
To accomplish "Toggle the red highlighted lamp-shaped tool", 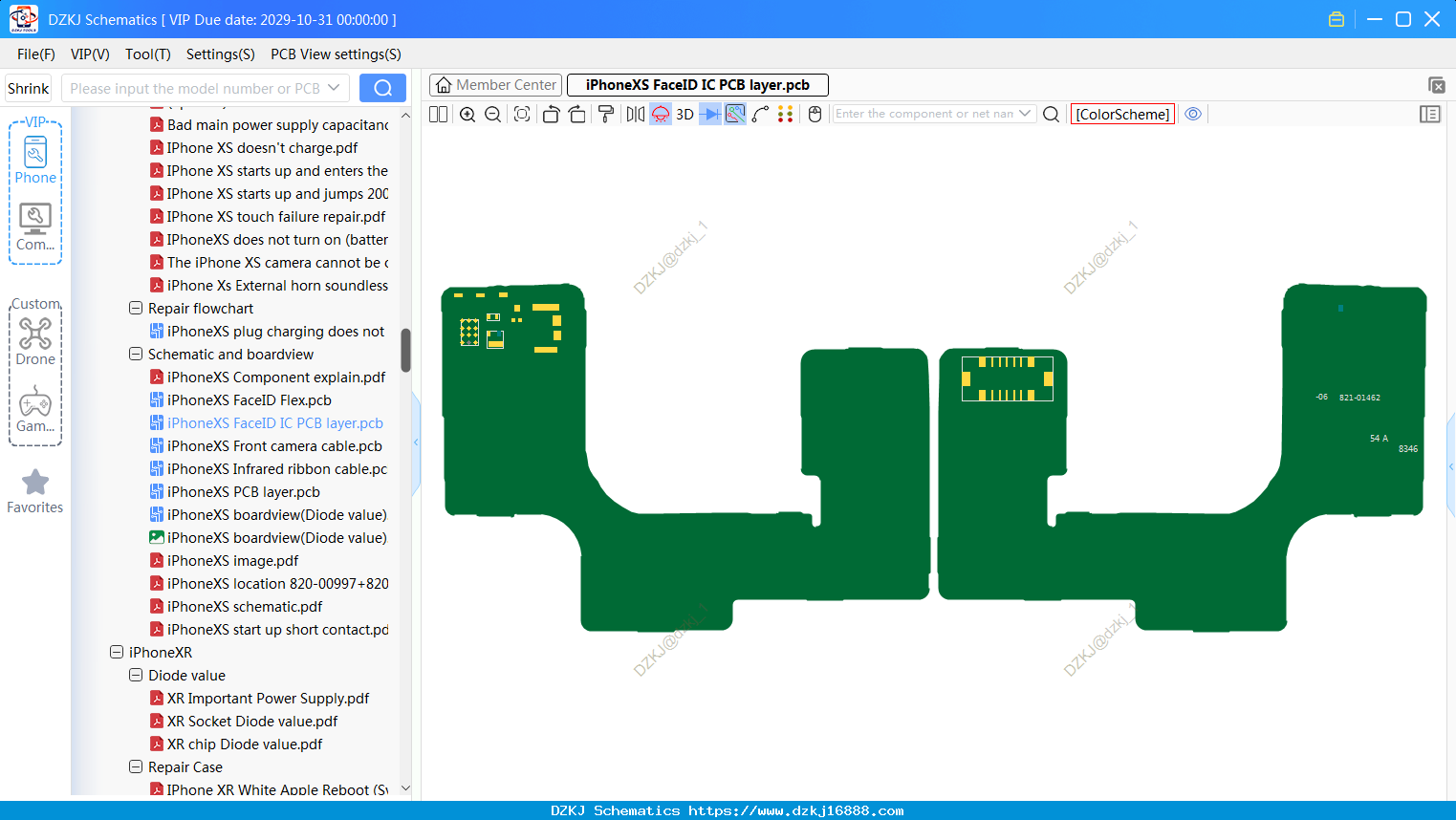I will click(661, 115).
